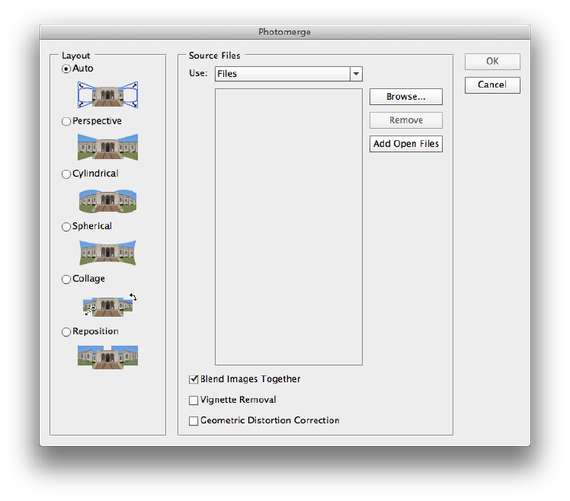Click the Spherical layout preview icon
Screen dimensions: 570x501
108,252
